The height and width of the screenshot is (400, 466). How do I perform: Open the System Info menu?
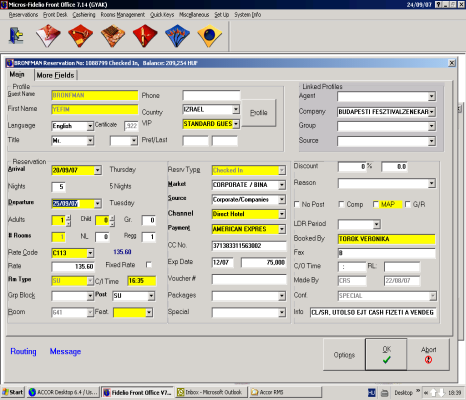(248, 15)
